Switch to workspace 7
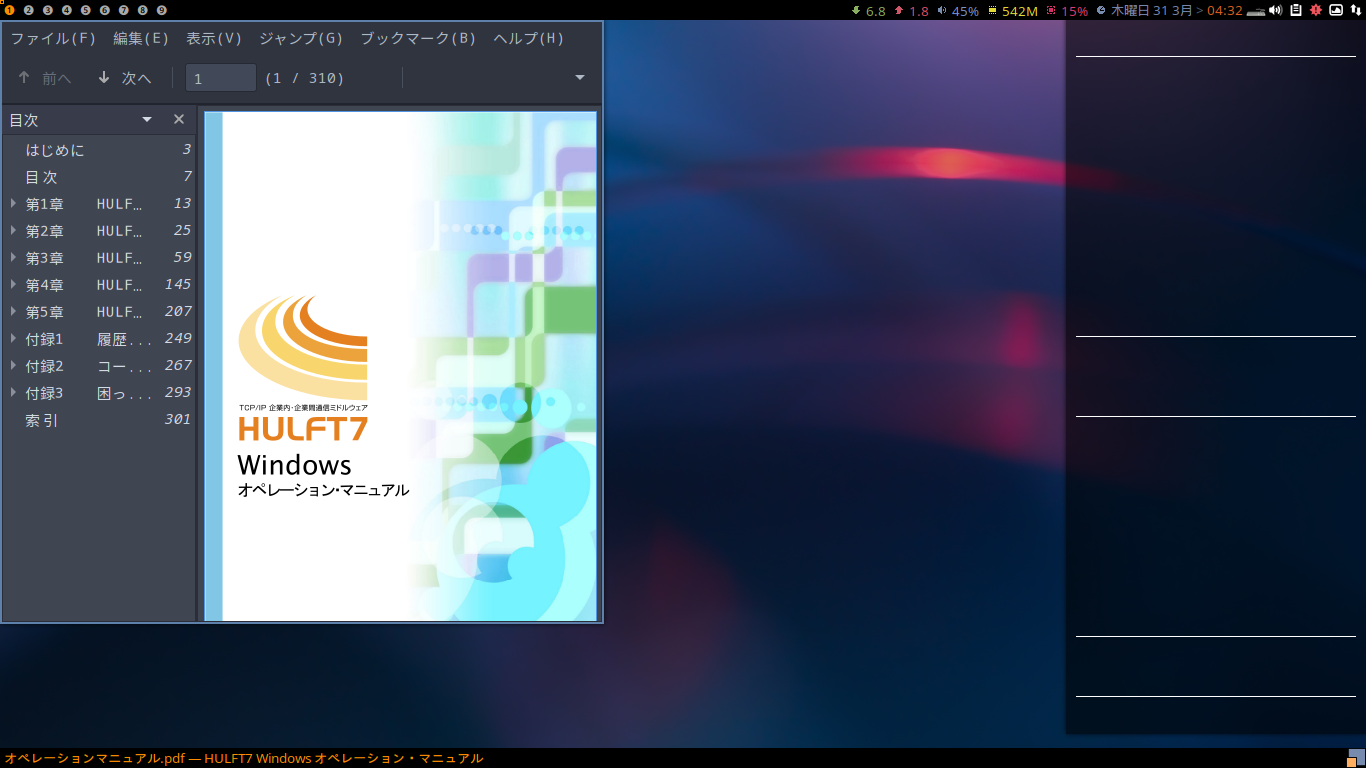Viewport: 1366px width, 768px height. click(124, 10)
